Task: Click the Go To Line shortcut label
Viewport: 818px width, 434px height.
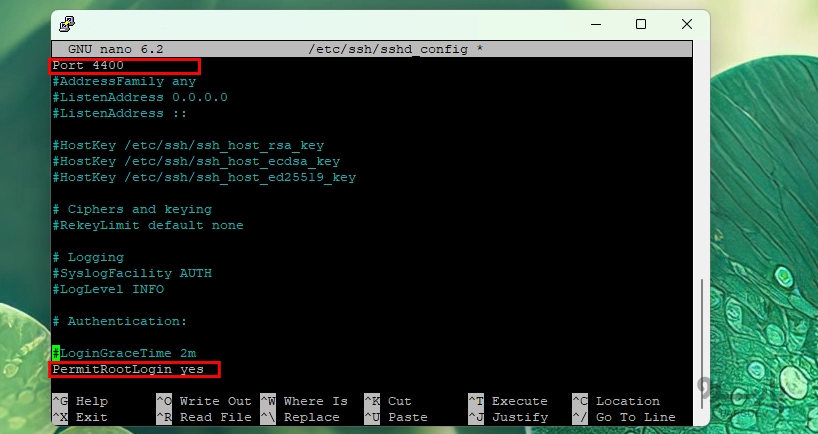Action: [x=635, y=417]
